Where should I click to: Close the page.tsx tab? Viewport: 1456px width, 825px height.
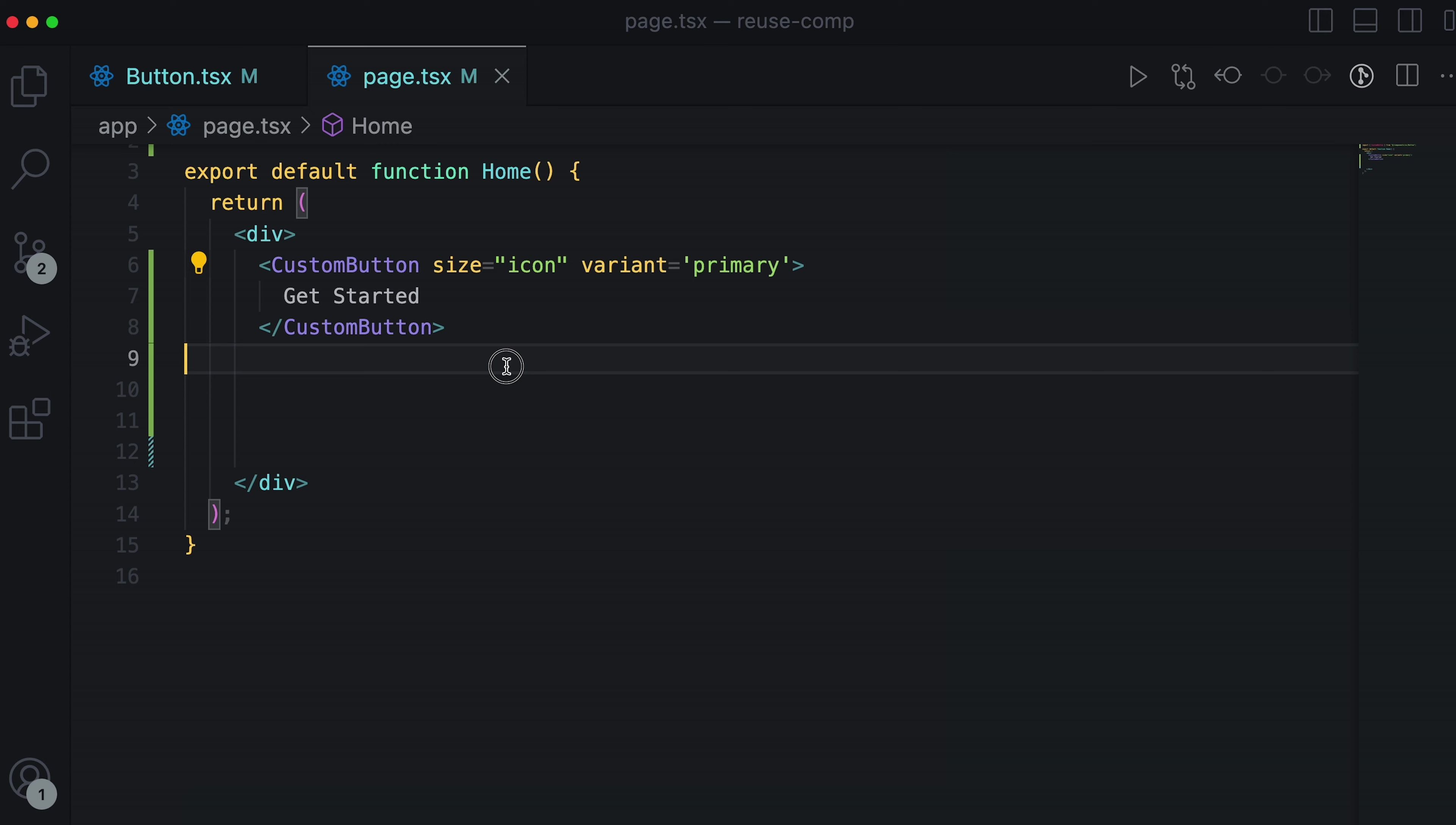pos(502,76)
